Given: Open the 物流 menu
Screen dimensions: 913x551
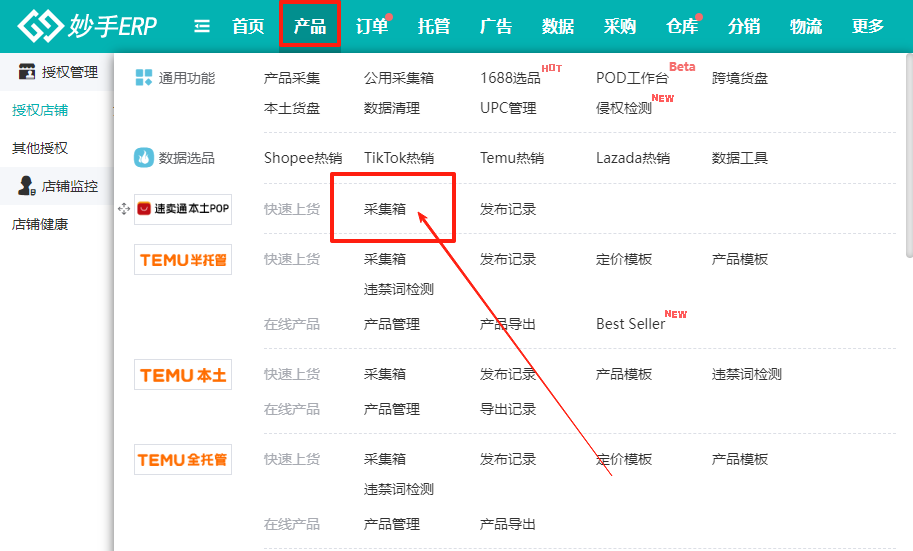Looking at the screenshot, I should (806, 26).
